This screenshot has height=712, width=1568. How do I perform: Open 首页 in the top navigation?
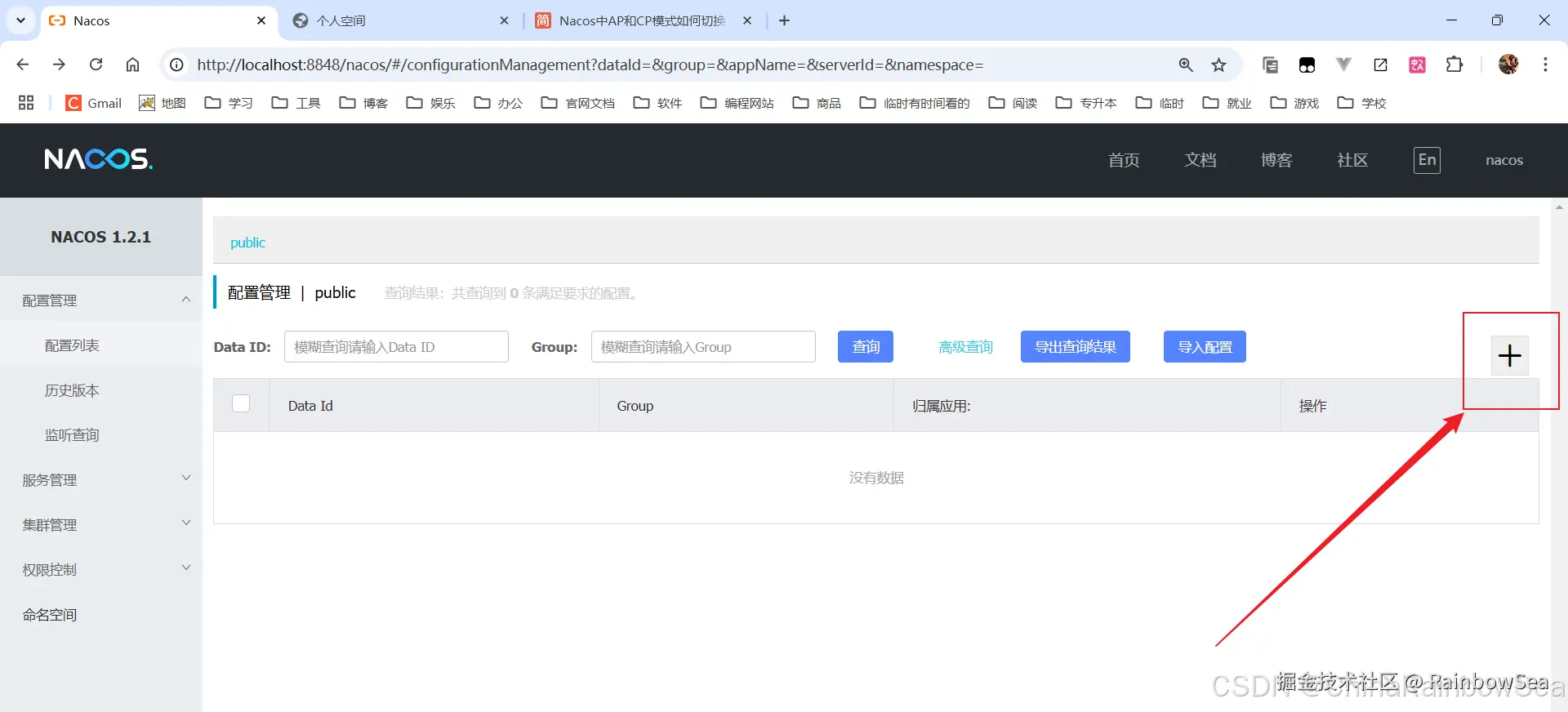coord(1124,160)
